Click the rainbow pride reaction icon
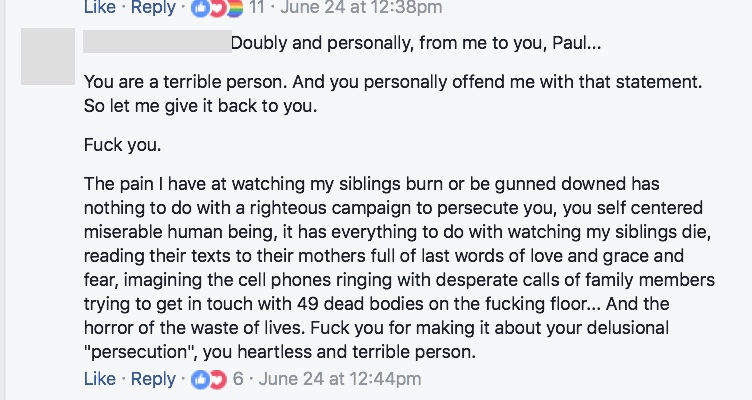Viewport: 752px width, 400px height. pos(233,8)
